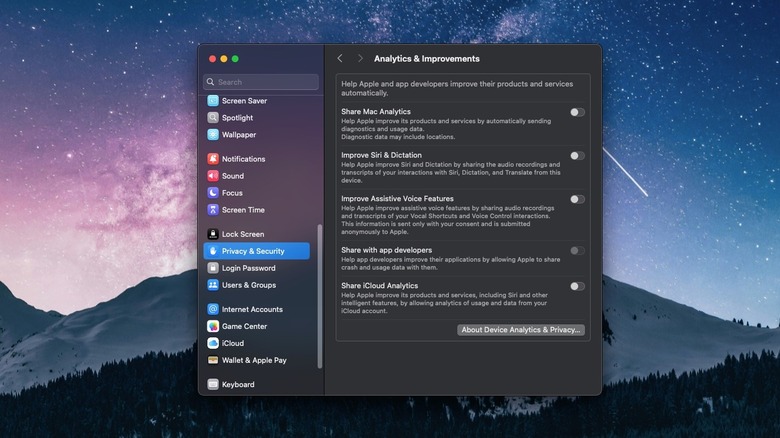Select Wallet & Apple Pay sidebar item
The width and height of the screenshot is (780, 438).
tap(253, 360)
